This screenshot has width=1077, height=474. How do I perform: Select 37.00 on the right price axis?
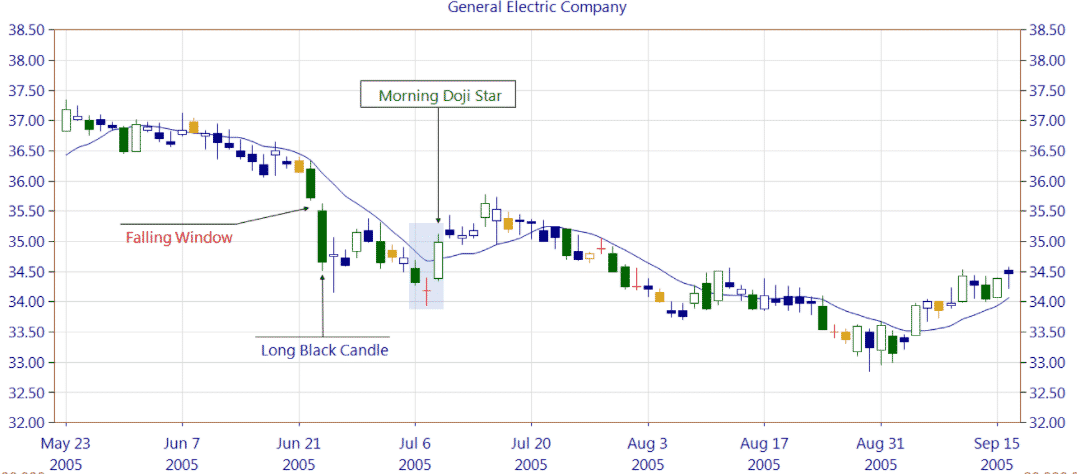(x=1047, y=121)
